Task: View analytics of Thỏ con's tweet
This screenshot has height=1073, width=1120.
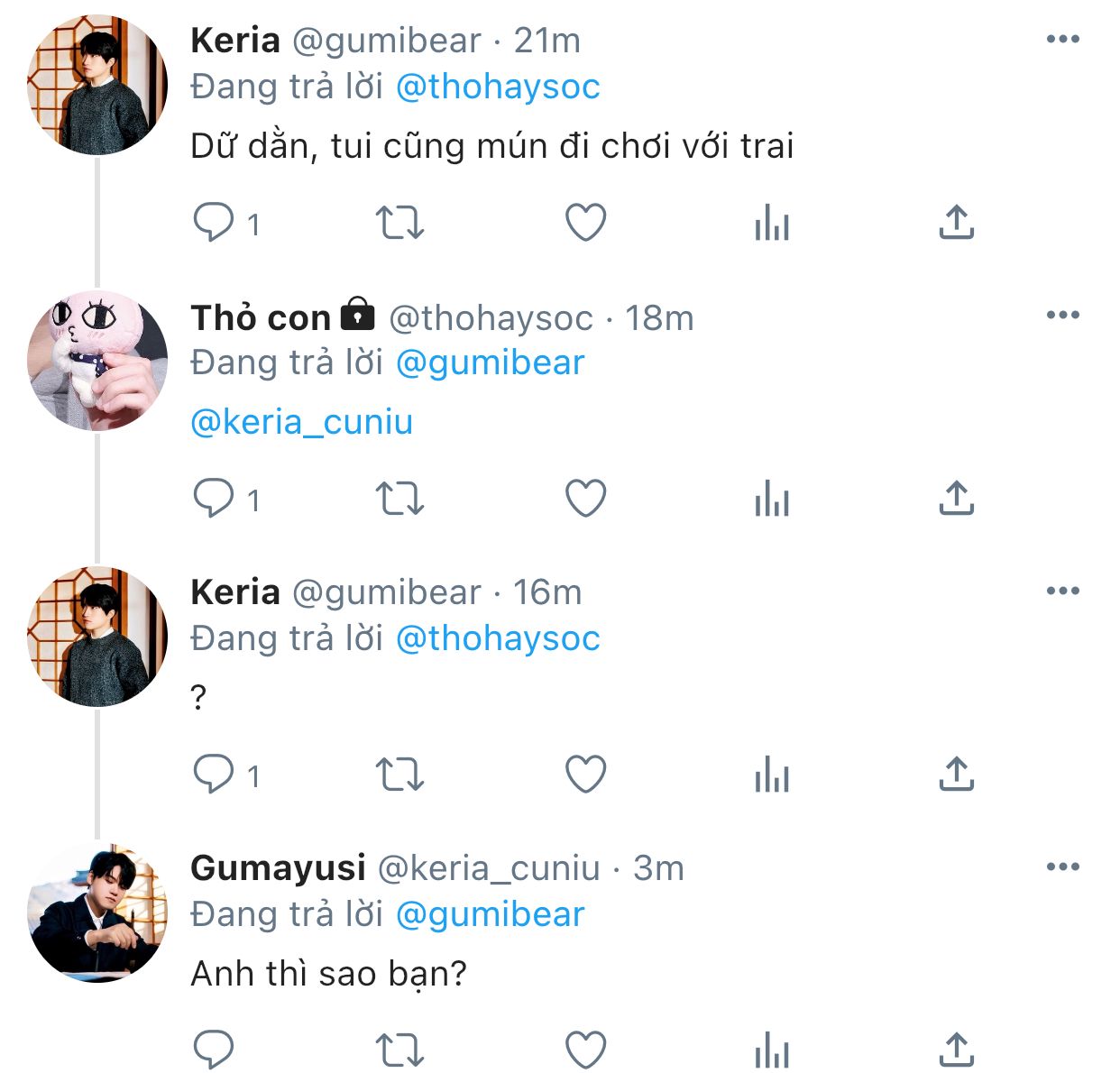Action: coord(772,499)
